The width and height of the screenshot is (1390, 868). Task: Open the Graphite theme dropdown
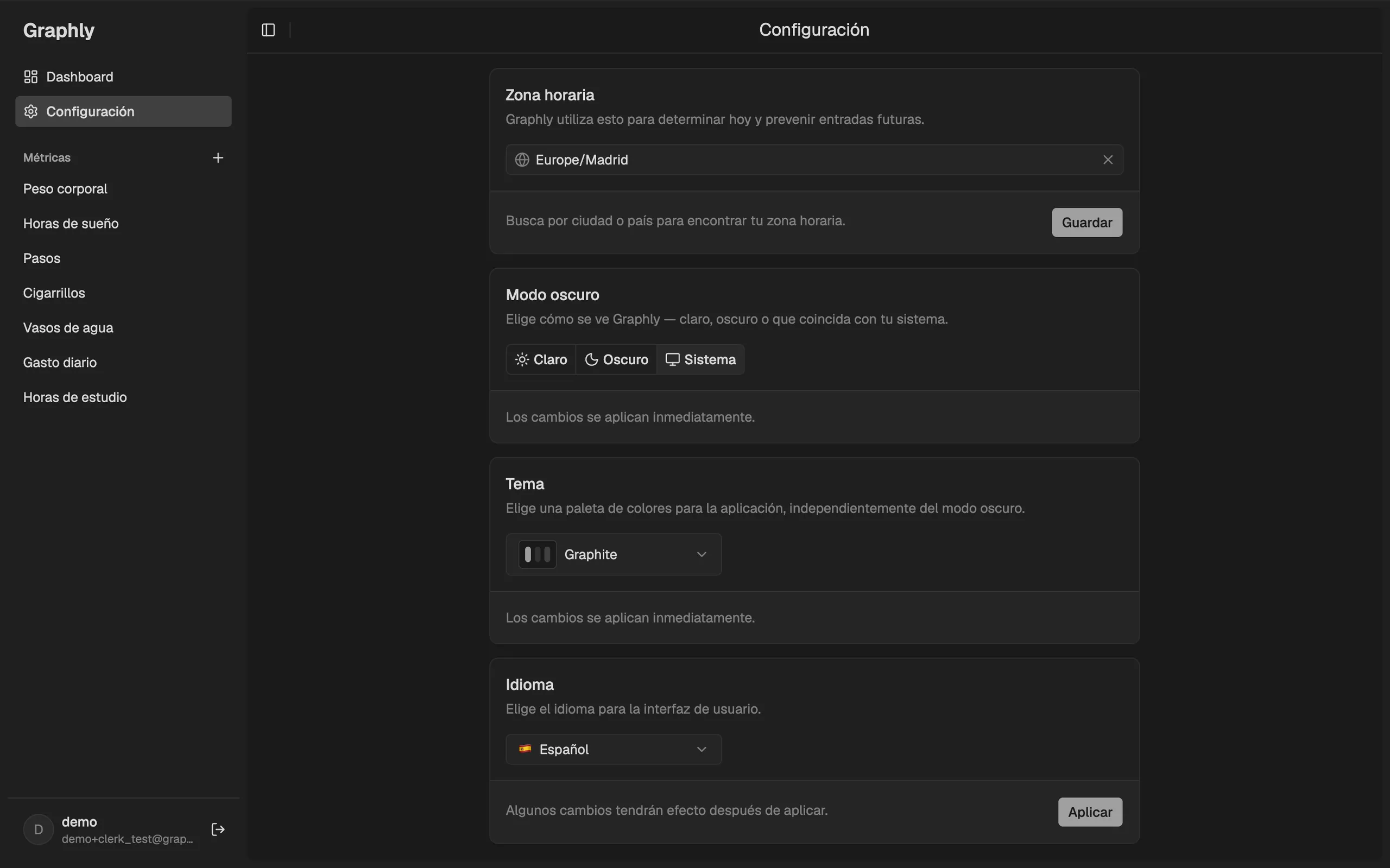[613, 554]
